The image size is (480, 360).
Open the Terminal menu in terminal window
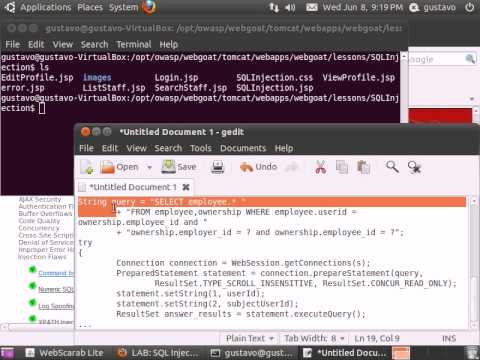134,44
